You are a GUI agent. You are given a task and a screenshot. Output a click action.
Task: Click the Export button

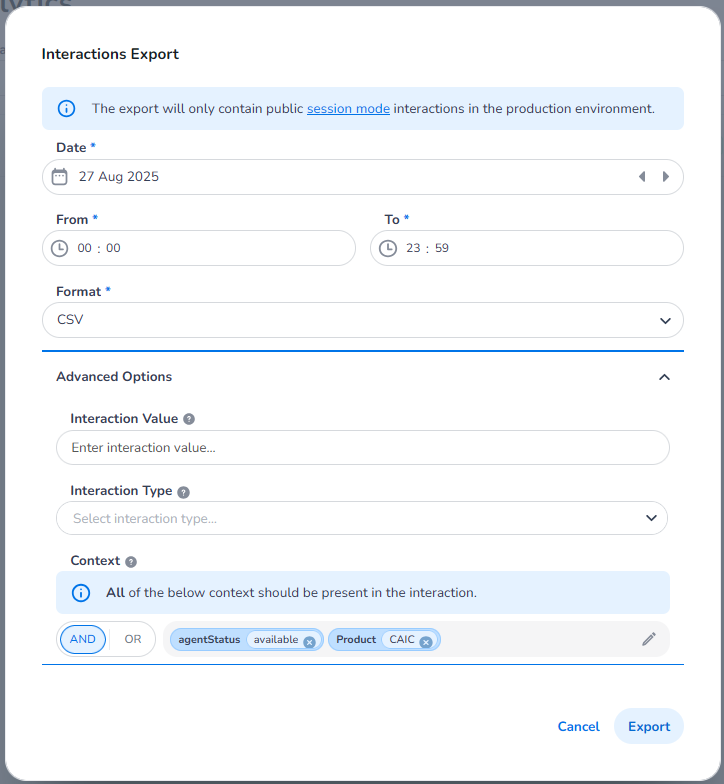[x=649, y=727]
